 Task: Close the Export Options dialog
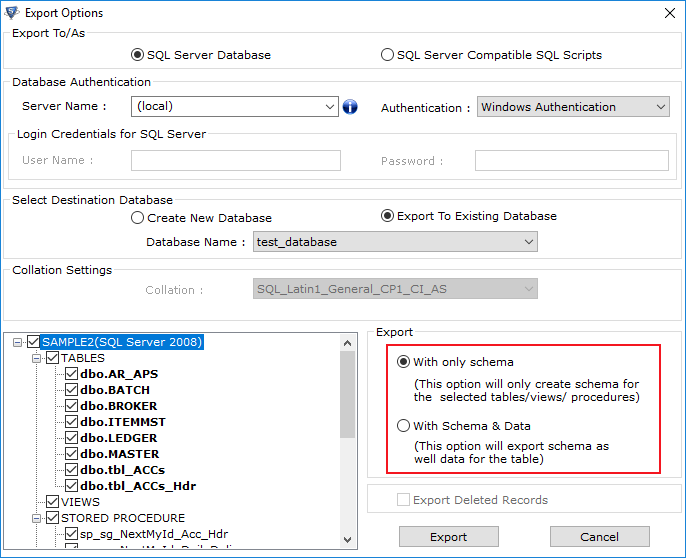click(x=669, y=13)
